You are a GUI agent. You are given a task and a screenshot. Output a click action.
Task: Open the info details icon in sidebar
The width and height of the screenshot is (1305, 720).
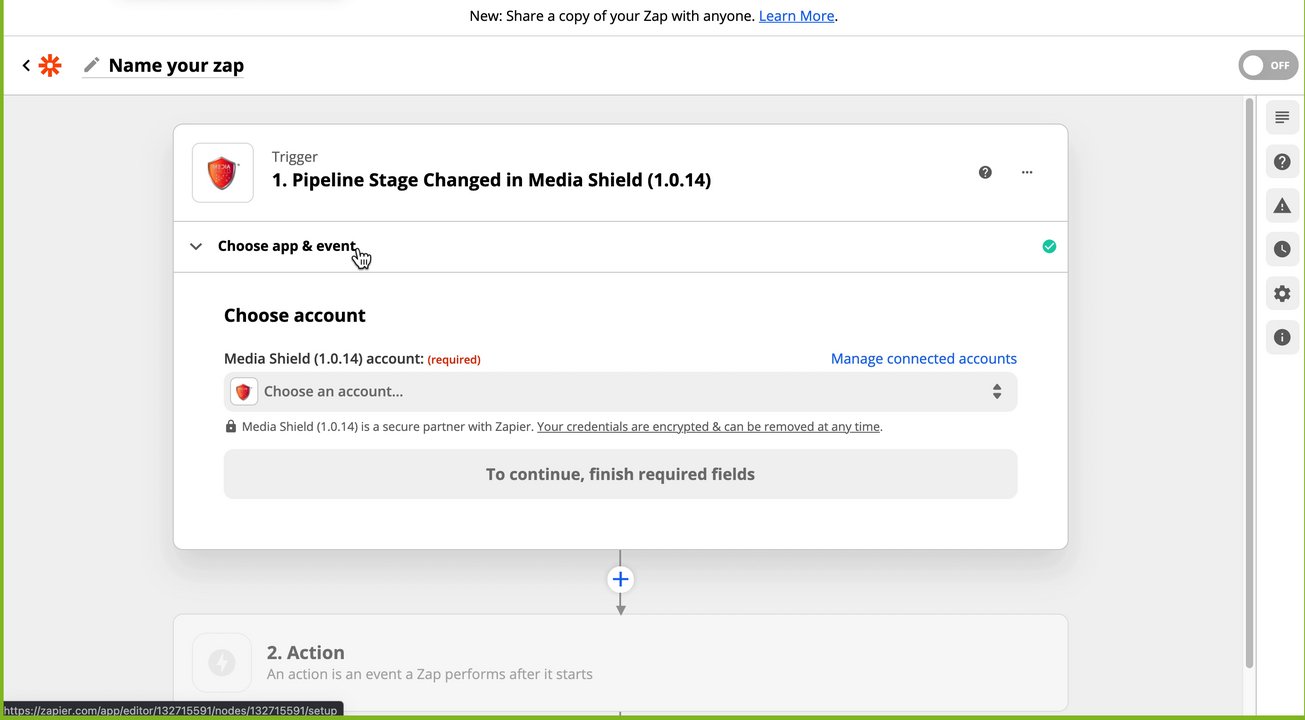coord(1282,338)
